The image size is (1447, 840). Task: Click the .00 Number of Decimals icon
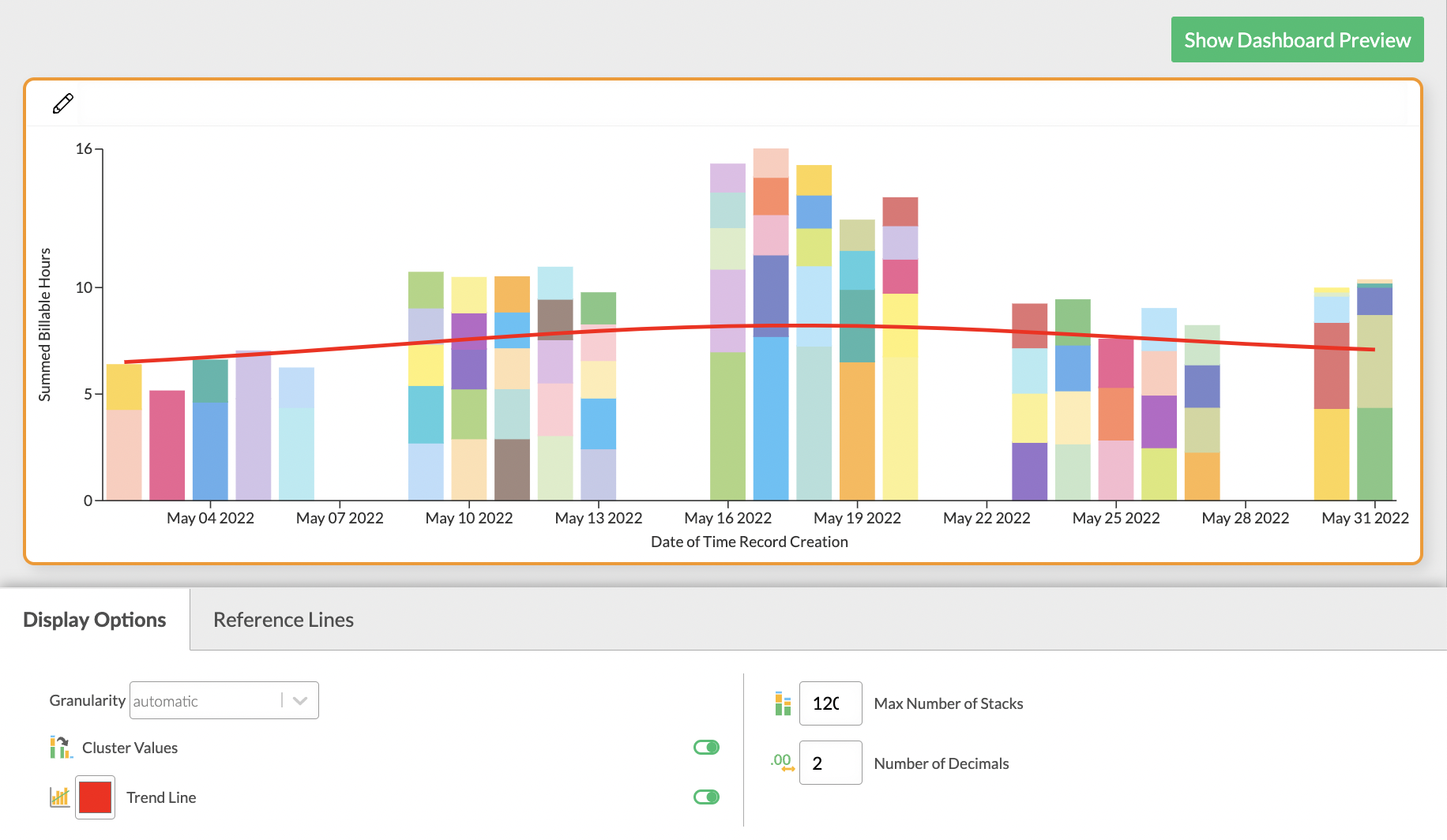coord(782,763)
